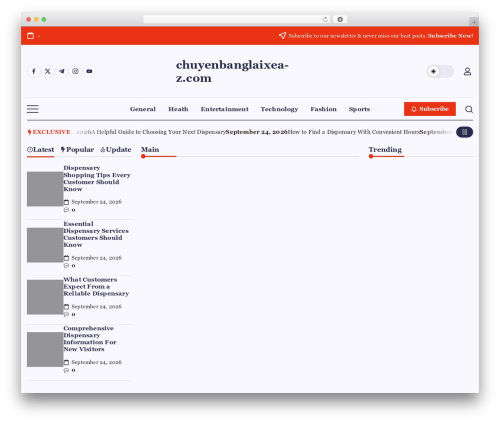500x423 pixels.
Task: Open the Sports menu item
Action: [x=359, y=109]
